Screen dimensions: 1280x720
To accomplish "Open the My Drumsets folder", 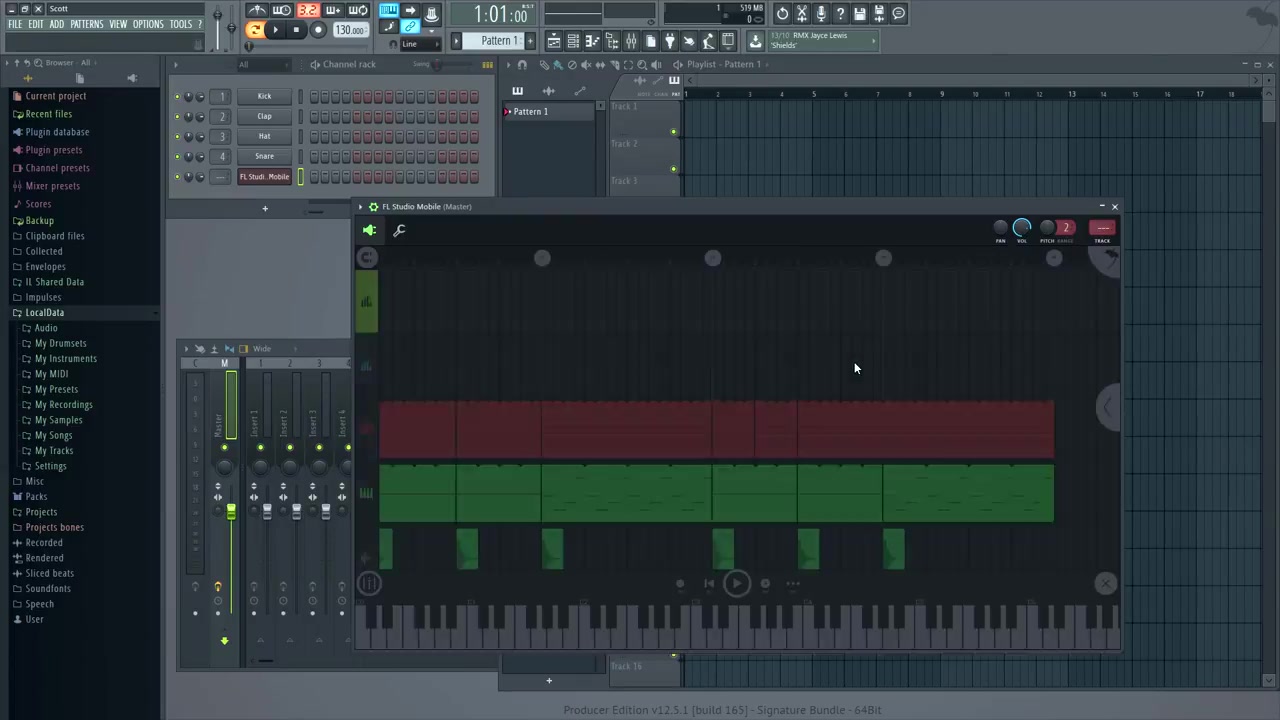I will pyautogui.click(x=60, y=343).
